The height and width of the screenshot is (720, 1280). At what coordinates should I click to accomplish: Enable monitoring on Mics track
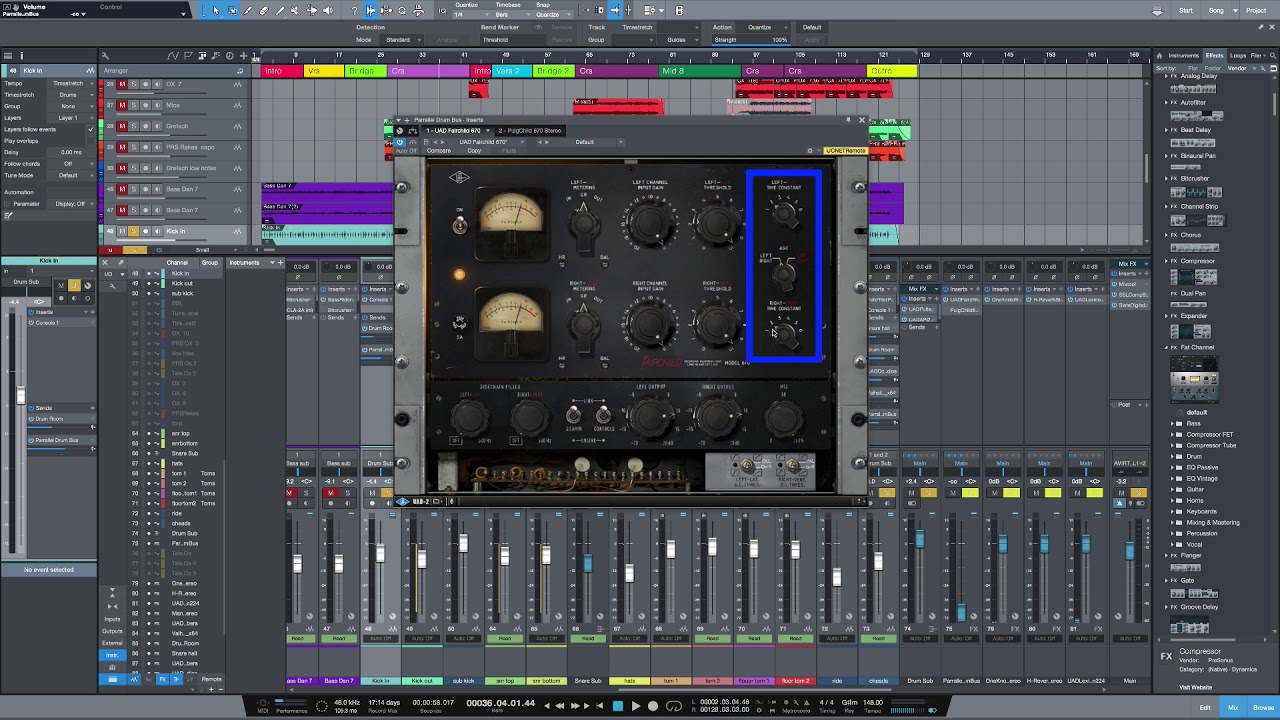coord(157,105)
